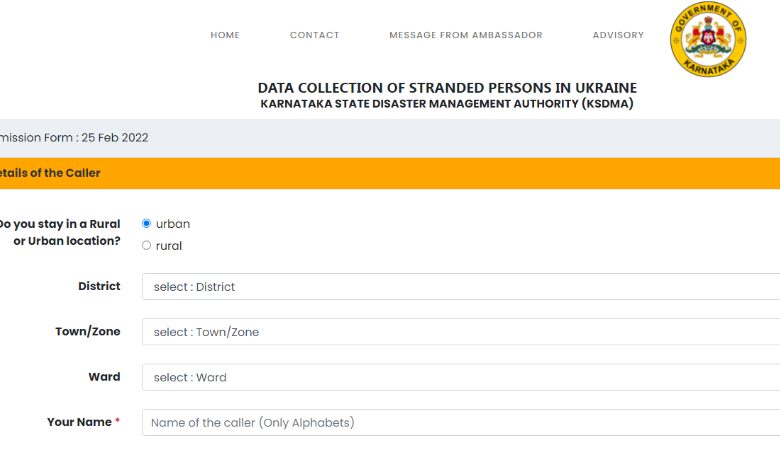Click the "rural" option label text
The height and width of the screenshot is (450, 780).
pos(169,246)
